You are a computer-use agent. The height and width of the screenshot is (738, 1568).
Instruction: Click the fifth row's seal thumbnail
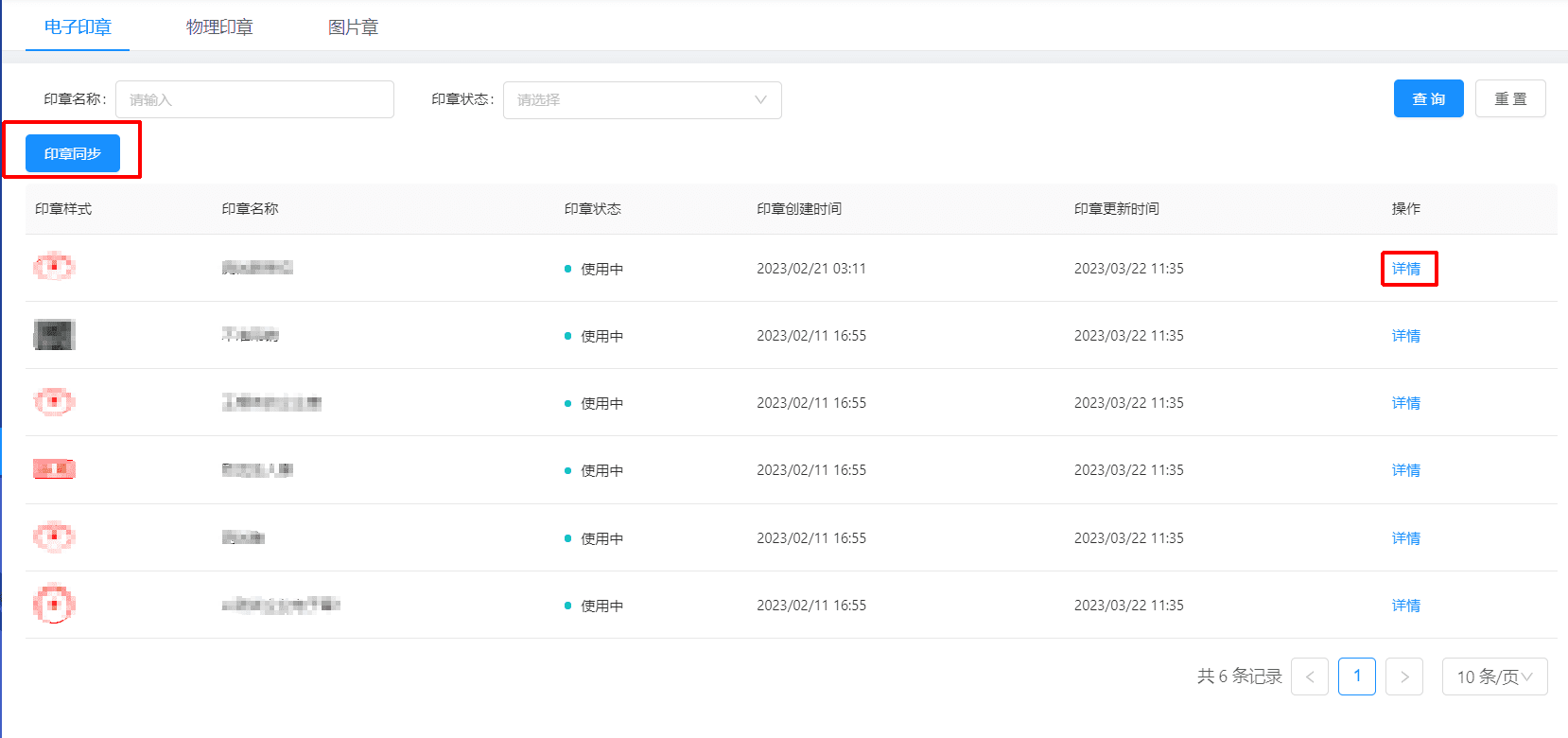coord(54,537)
